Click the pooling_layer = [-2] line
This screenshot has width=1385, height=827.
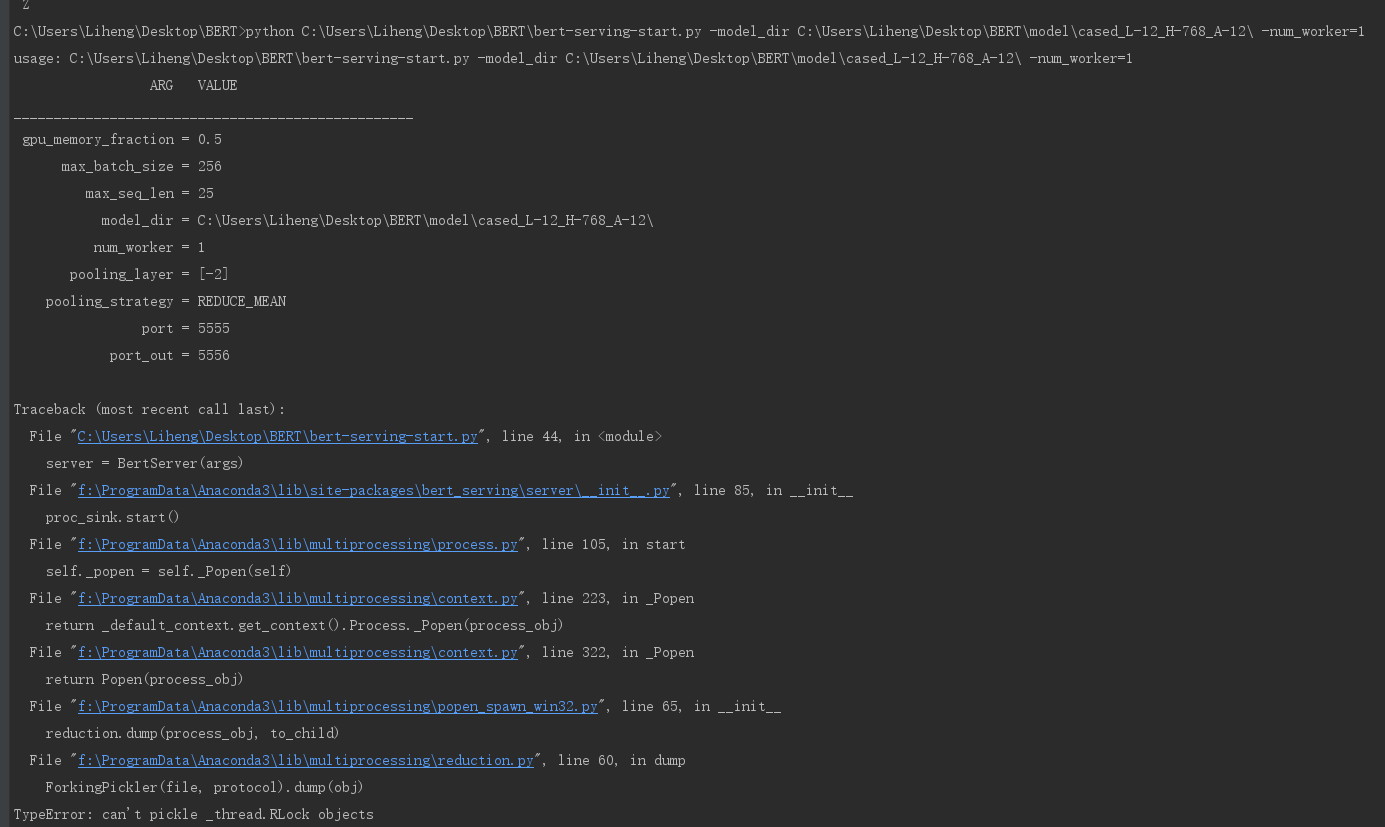149,275
